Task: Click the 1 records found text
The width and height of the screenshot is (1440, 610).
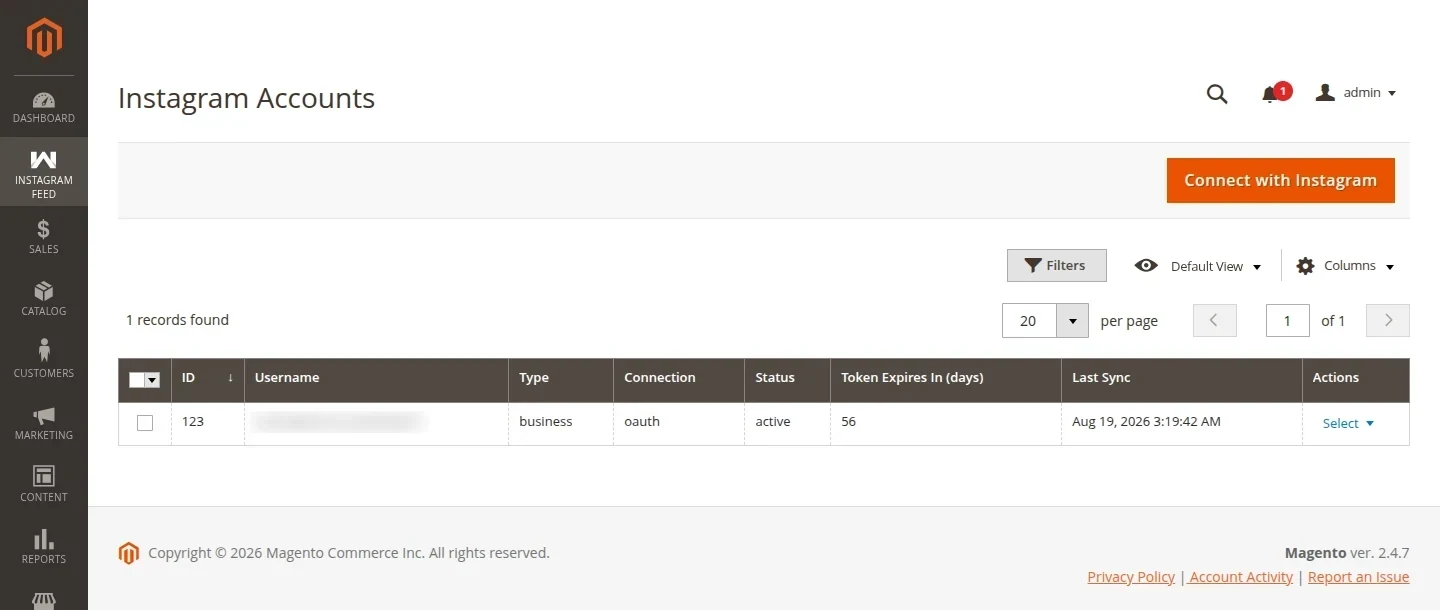Action: click(x=177, y=320)
